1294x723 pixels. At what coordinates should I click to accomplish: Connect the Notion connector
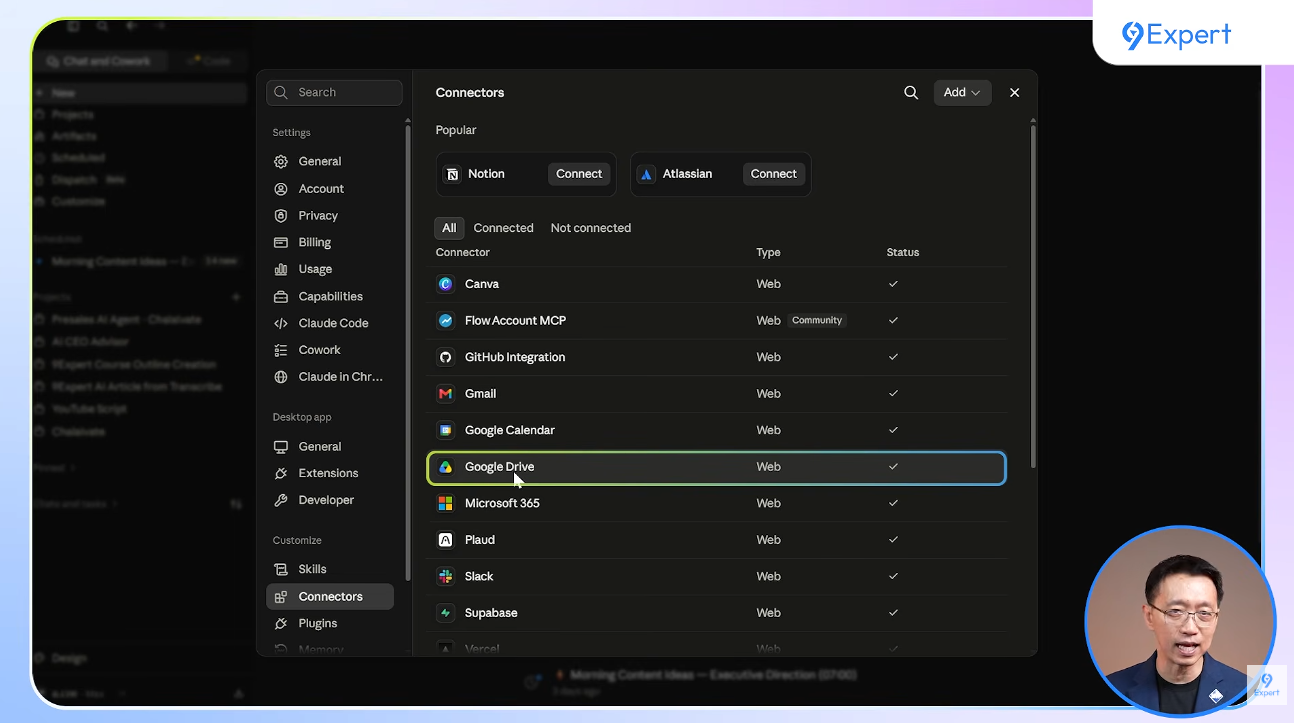click(579, 174)
